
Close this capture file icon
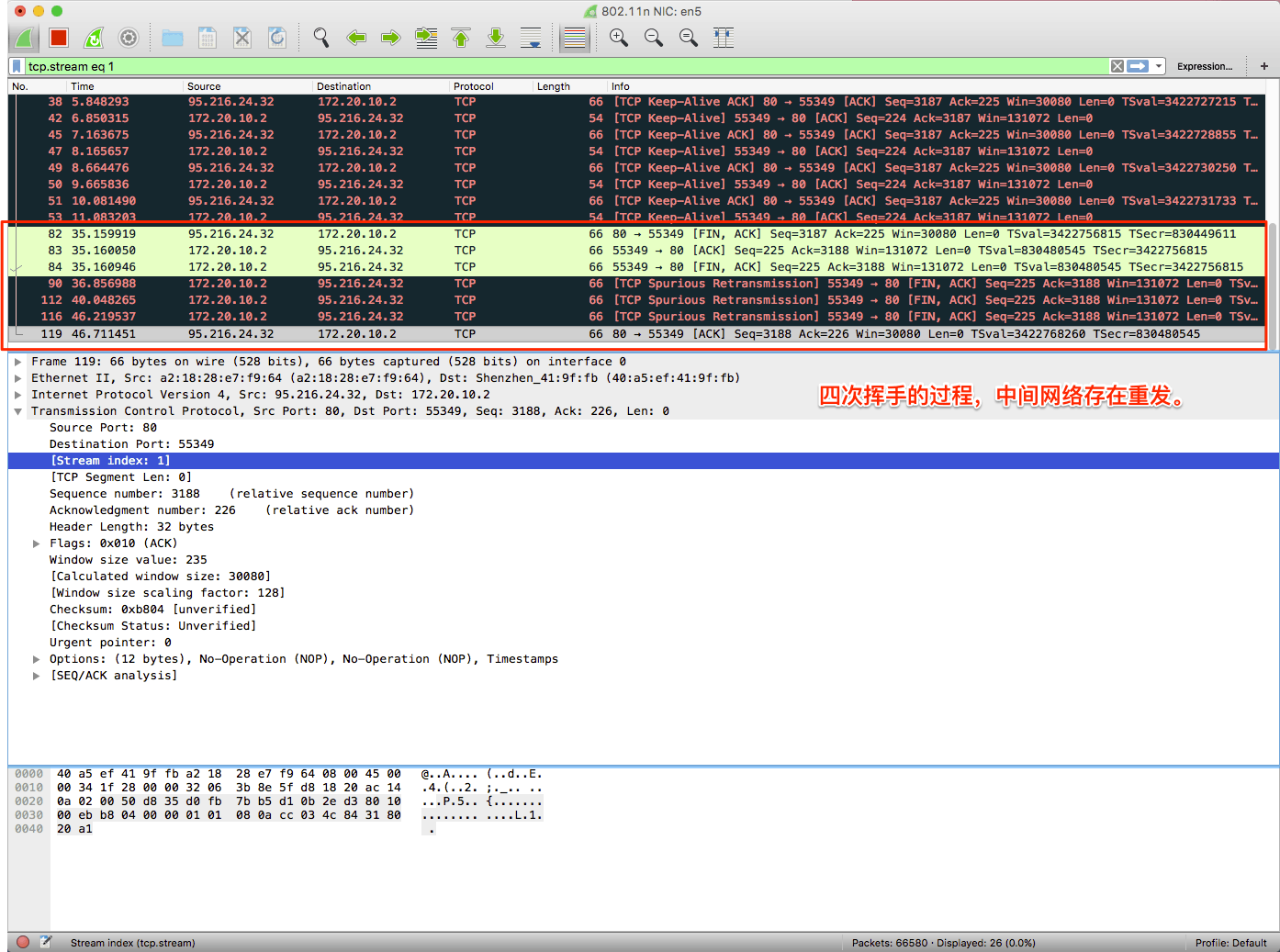coord(241,38)
